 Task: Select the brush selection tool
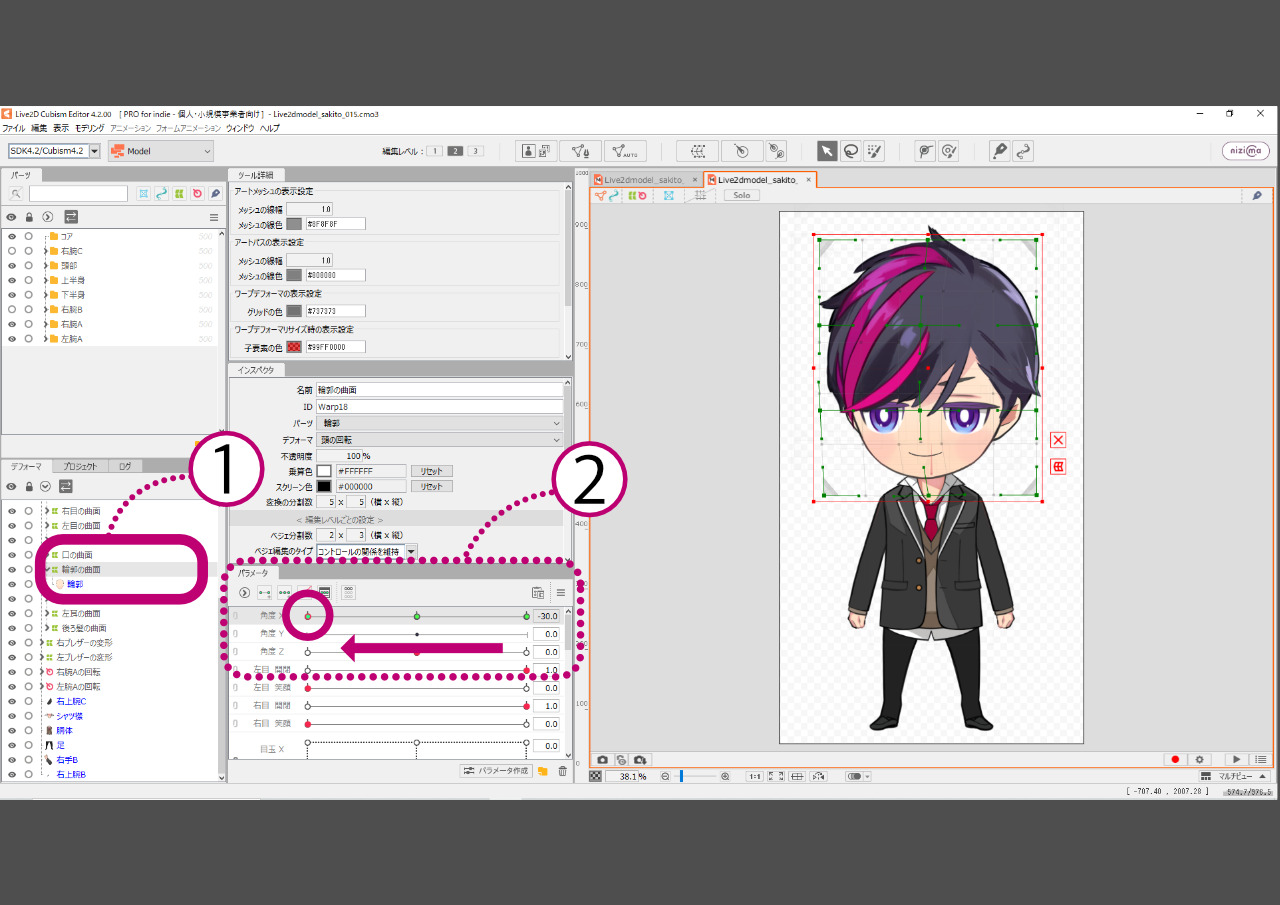pos(874,151)
